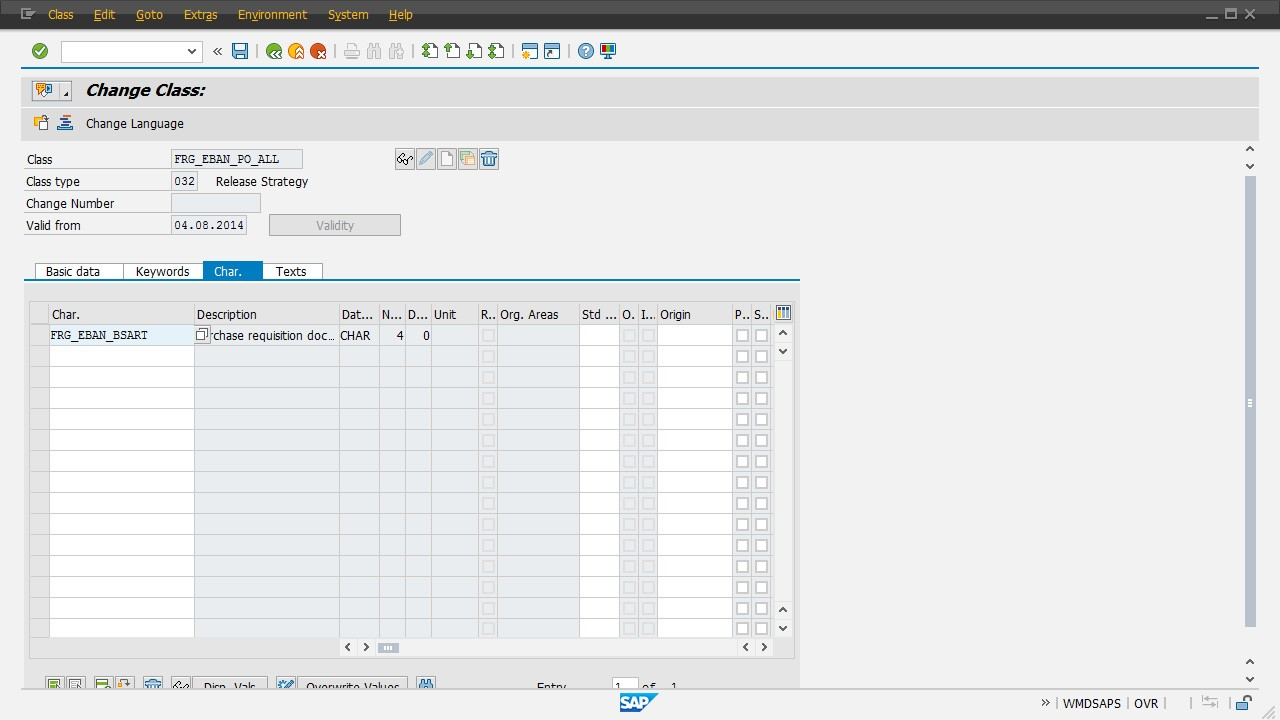Click the red Cancel icon in toolbar

point(318,51)
